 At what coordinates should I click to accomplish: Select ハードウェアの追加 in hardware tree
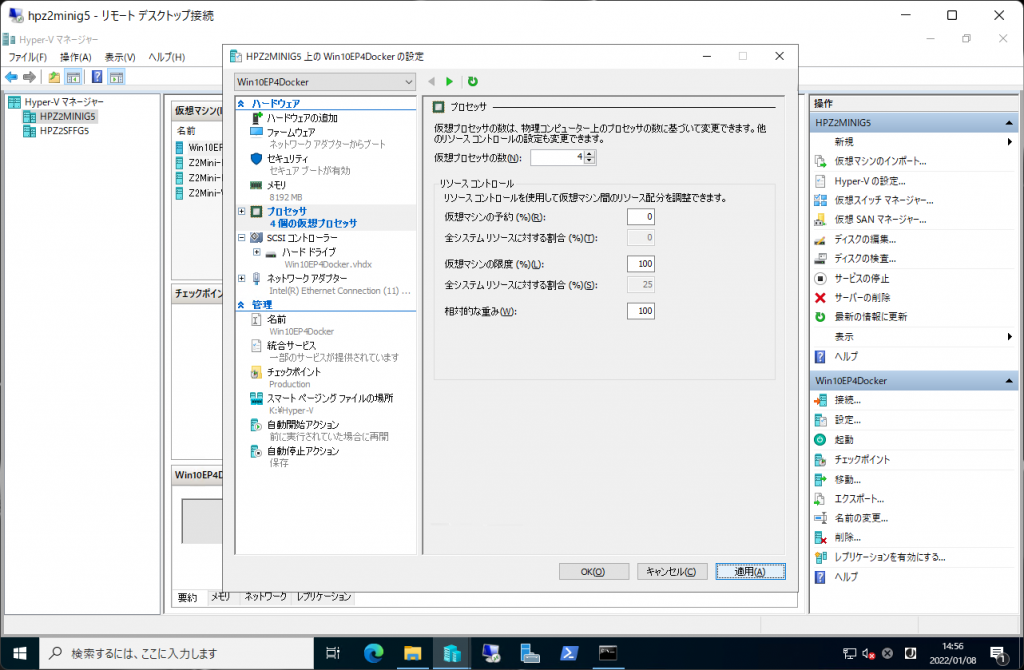[x=302, y=118]
